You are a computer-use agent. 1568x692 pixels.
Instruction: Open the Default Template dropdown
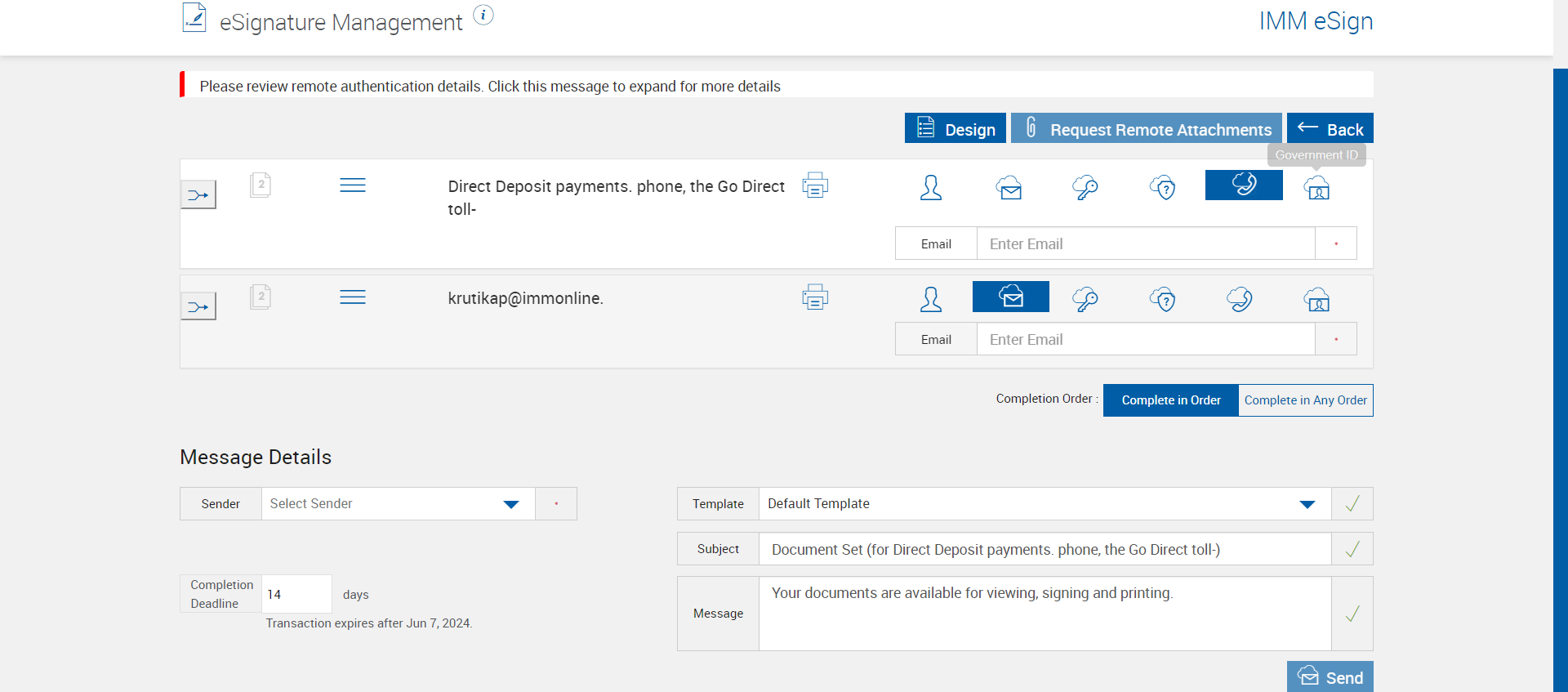pyautogui.click(x=1044, y=504)
